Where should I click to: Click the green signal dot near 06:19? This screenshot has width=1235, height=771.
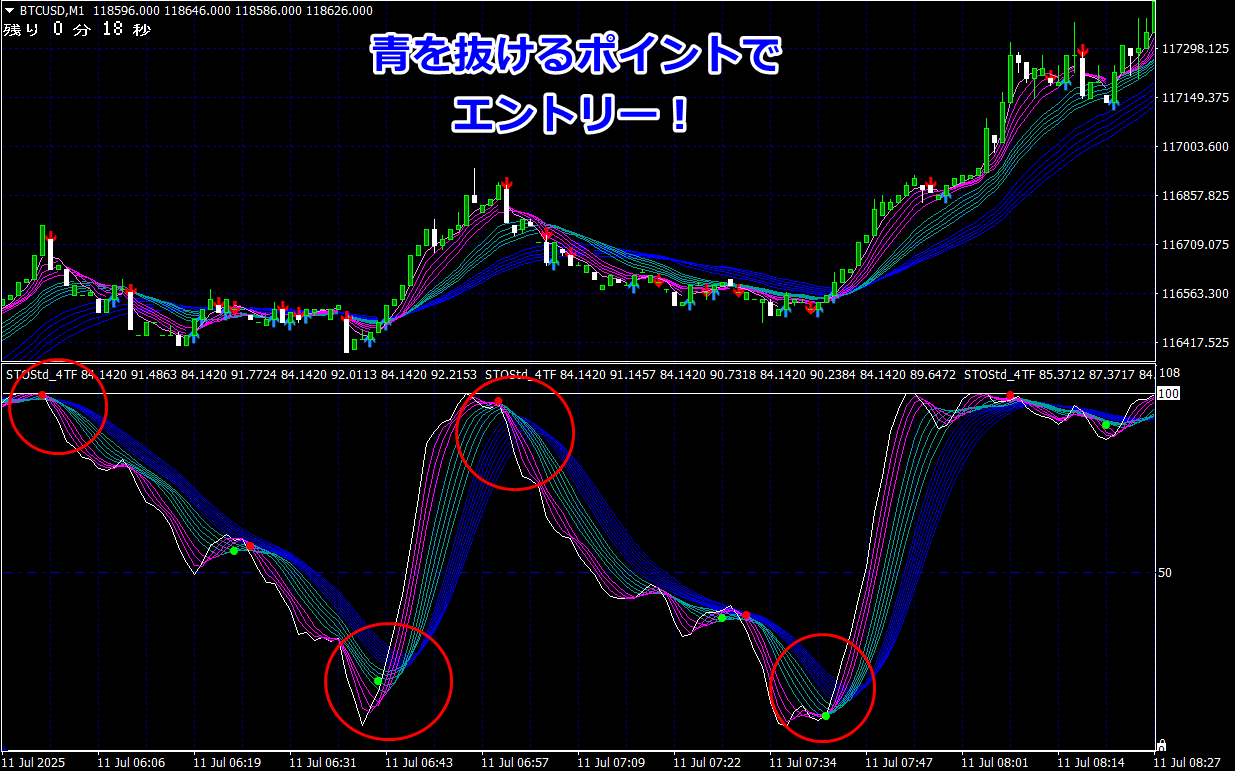234,550
